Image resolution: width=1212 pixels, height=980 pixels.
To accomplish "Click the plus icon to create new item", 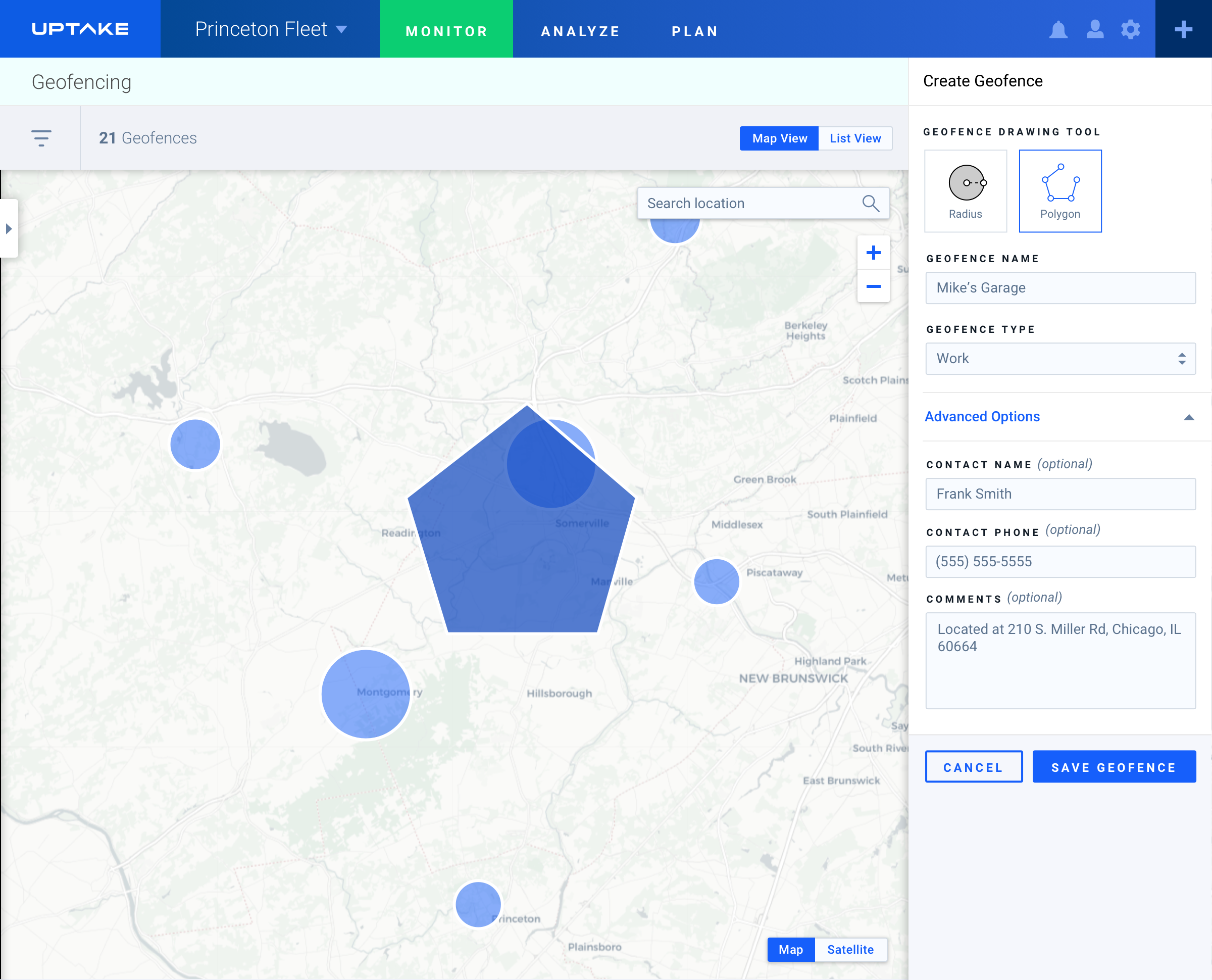I will (1183, 29).
